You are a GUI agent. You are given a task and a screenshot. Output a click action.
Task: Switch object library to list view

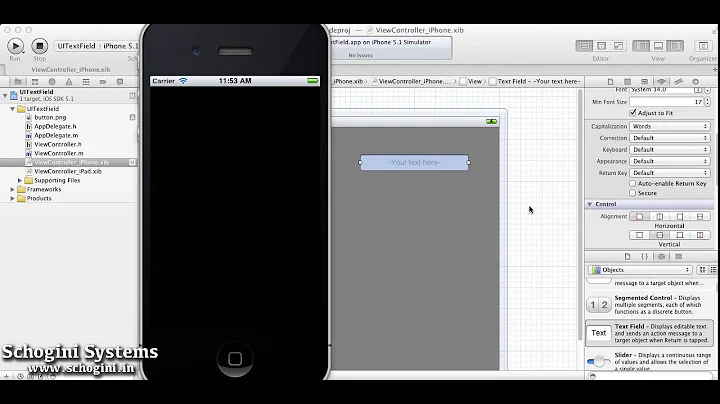pyautogui.click(x=713, y=270)
